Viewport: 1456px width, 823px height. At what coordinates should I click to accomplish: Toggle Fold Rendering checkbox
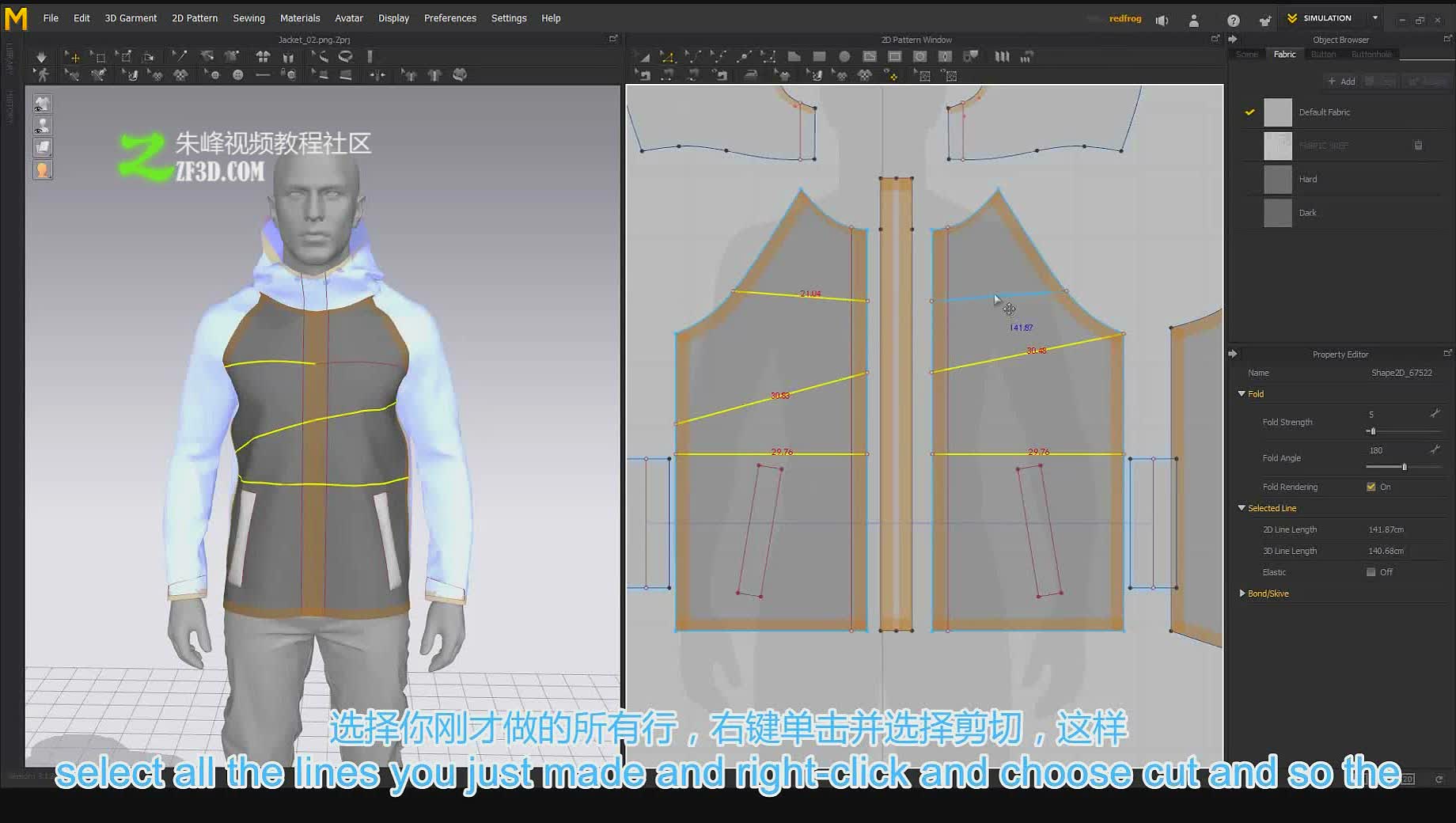click(1371, 487)
